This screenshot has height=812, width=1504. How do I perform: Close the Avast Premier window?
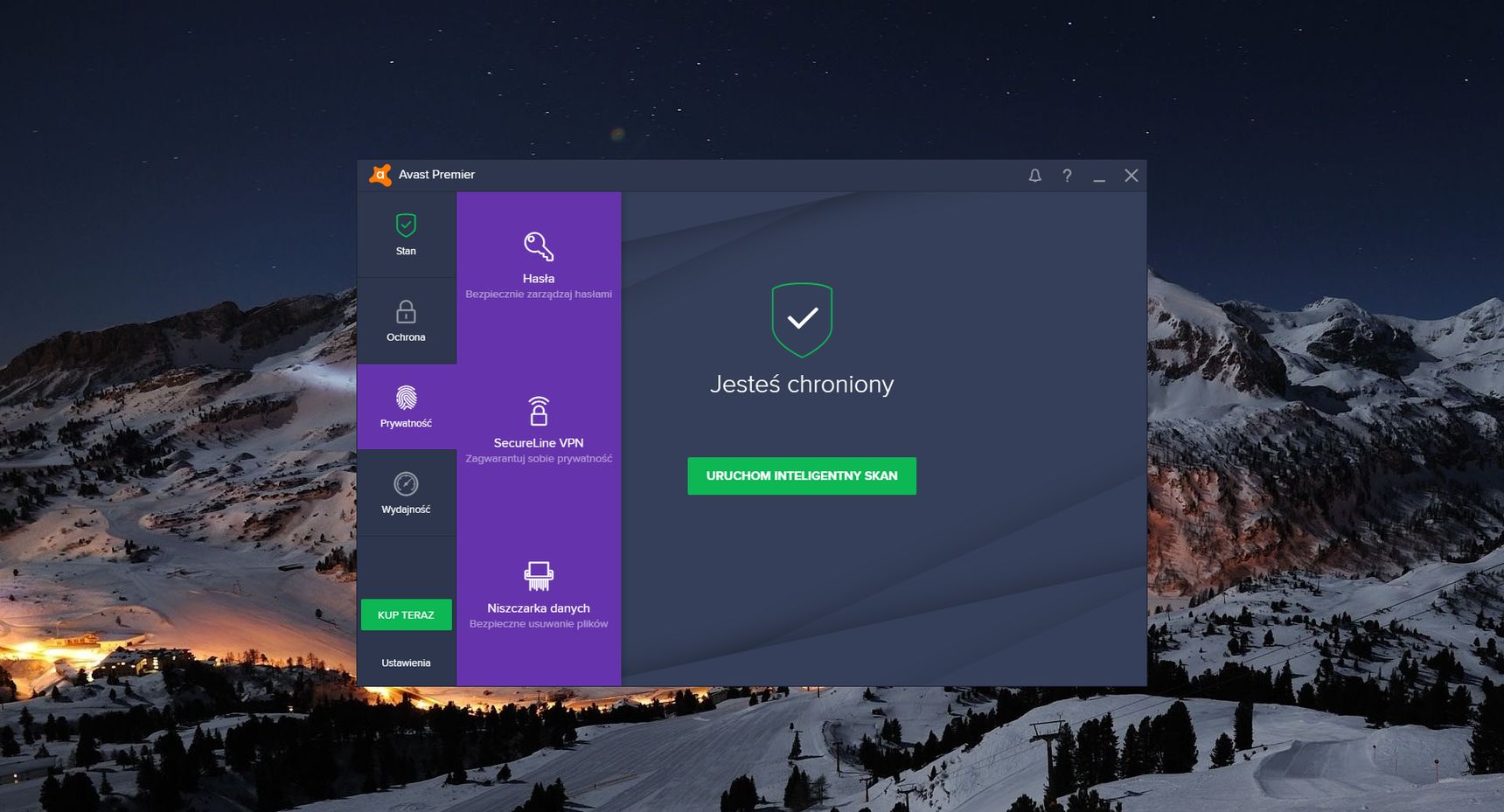pyautogui.click(x=1131, y=176)
